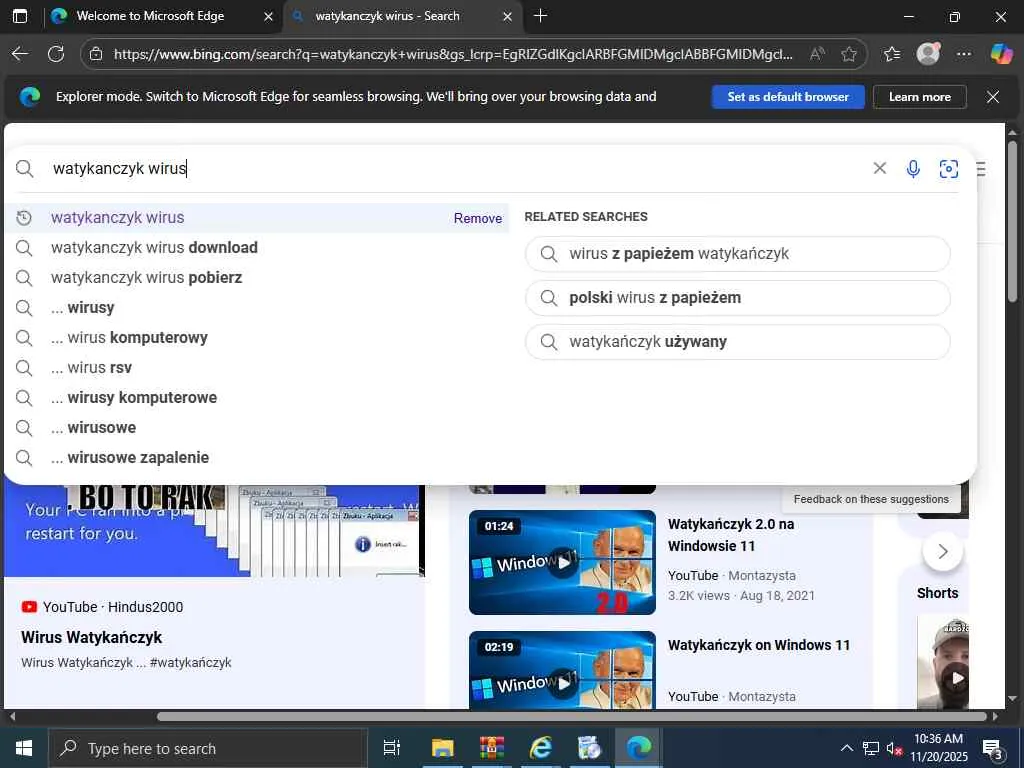Open File Explorer from the taskbar
Image resolution: width=1024 pixels, height=768 pixels.
(442, 748)
